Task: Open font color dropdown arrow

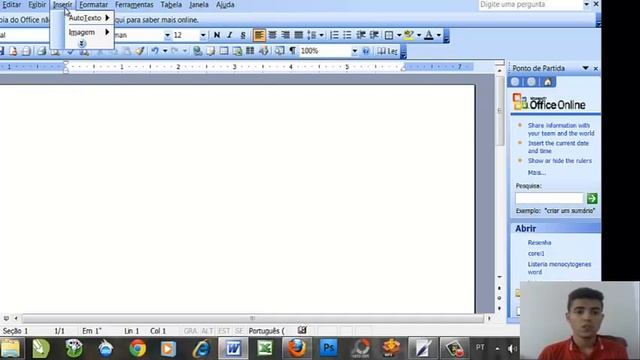Action: point(439,35)
